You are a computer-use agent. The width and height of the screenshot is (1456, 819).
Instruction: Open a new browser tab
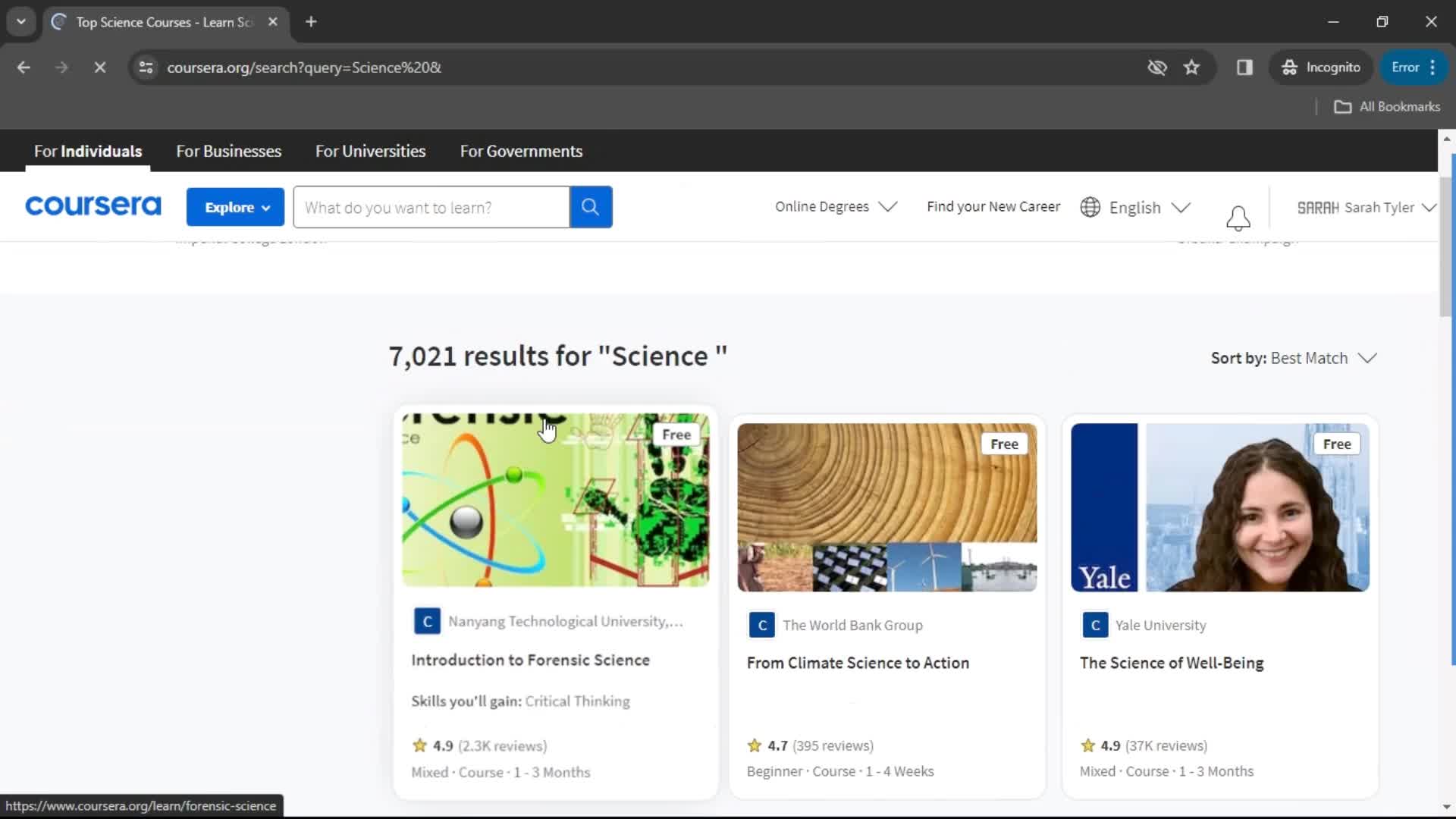tap(311, 22)
